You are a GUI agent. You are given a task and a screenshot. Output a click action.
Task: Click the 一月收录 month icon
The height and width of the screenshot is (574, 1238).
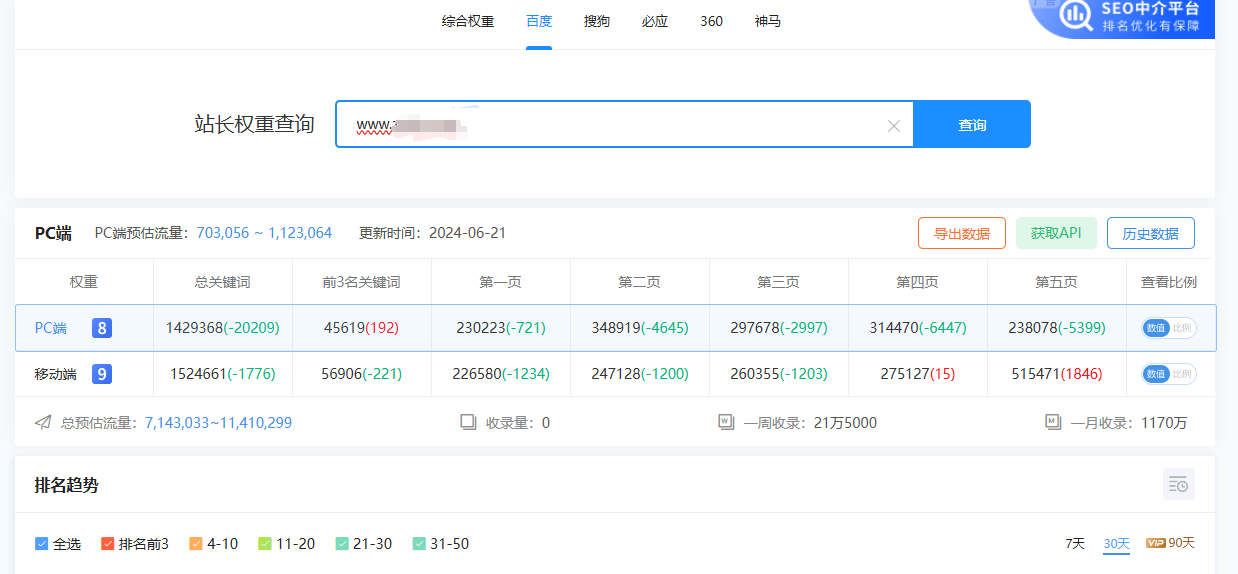(x=1053, y=422)
